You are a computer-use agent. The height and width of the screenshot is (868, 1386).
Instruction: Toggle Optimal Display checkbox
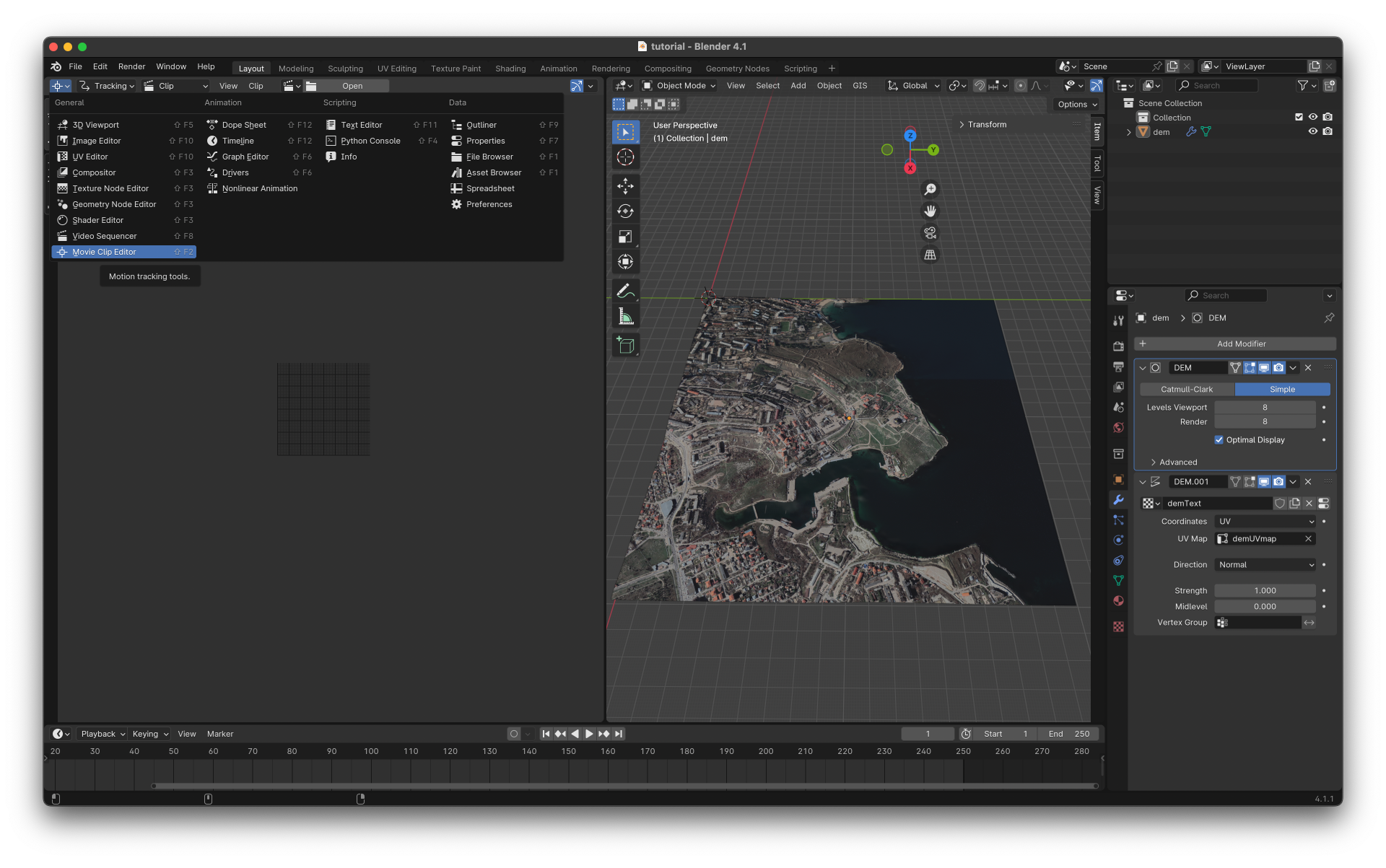pyautogui.click(x=1219, y=440)
